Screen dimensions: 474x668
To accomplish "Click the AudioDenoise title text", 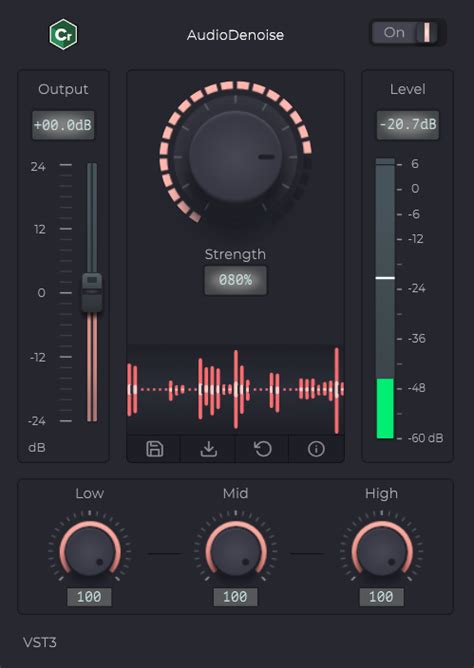I will pos(236,35).
